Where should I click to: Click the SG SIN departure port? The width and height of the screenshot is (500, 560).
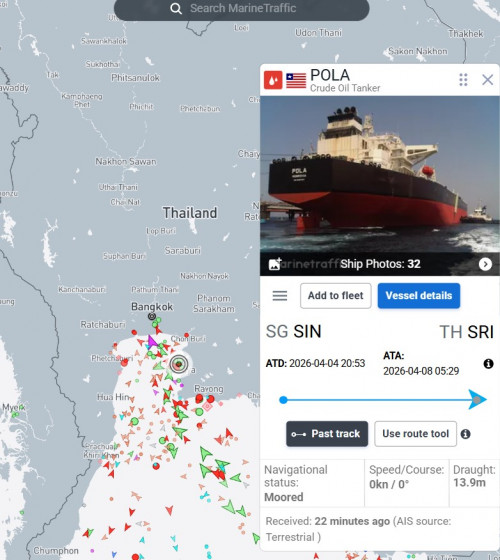coord(294,332)
